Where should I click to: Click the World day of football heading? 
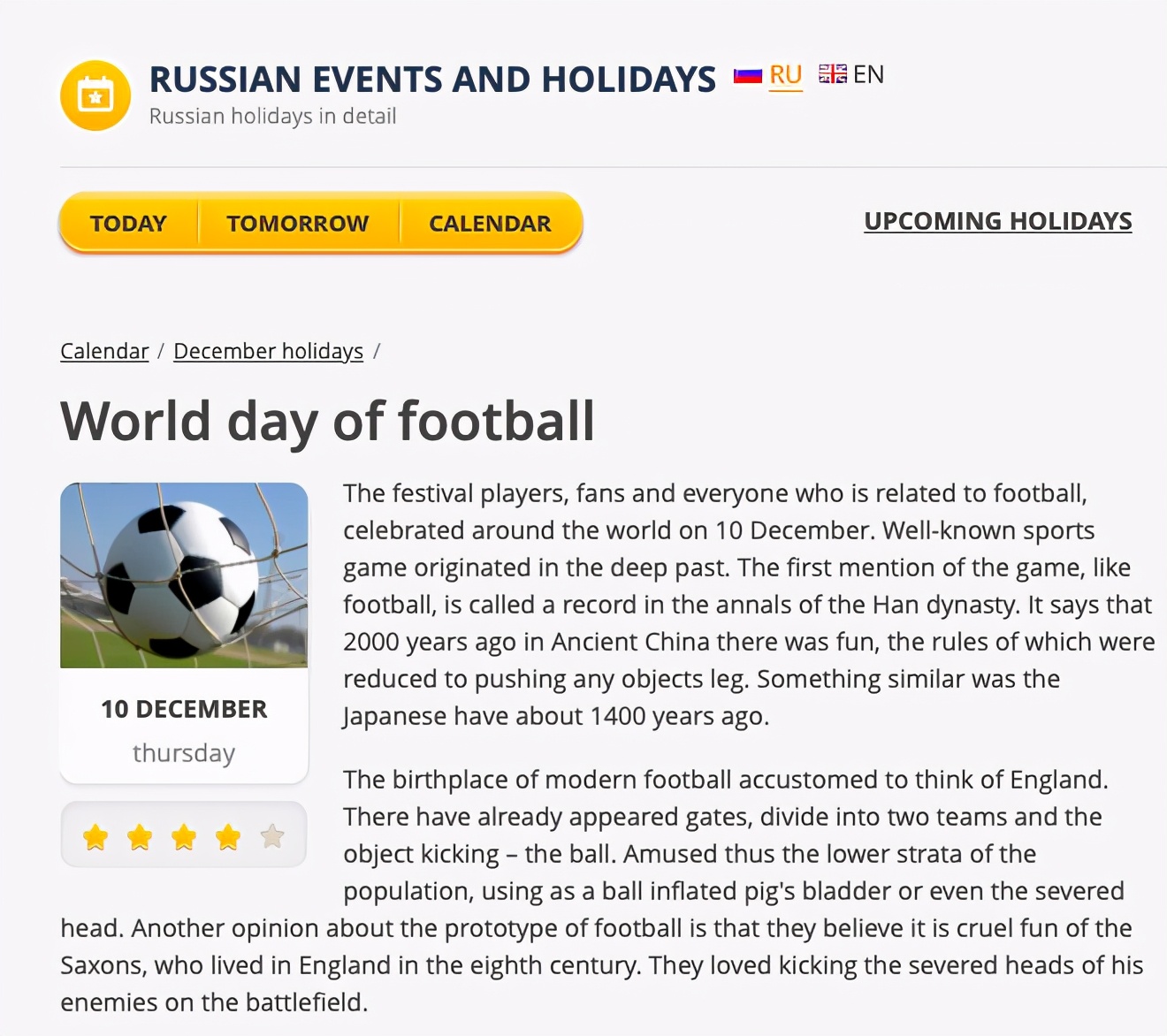coord(327,421)
